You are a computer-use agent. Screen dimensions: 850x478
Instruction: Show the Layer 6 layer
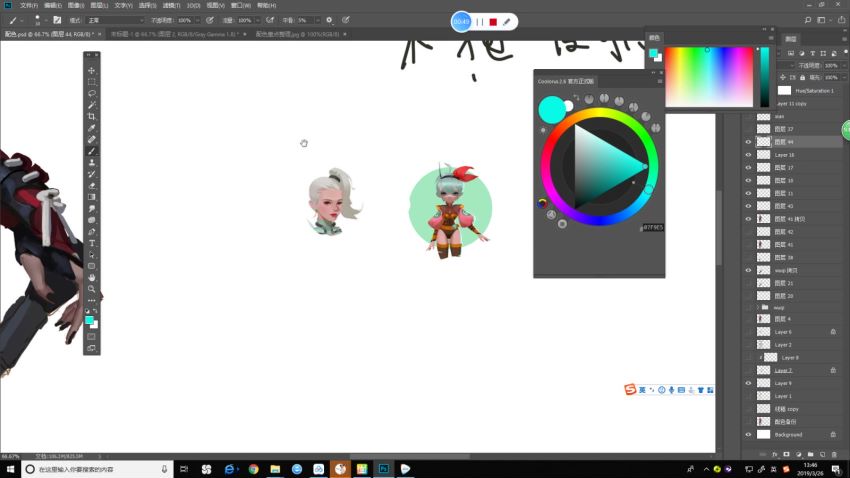(749, 332)
